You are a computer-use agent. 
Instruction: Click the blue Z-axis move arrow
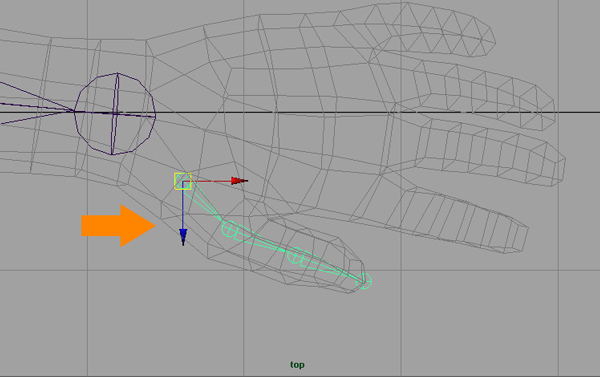pos(183,237)
